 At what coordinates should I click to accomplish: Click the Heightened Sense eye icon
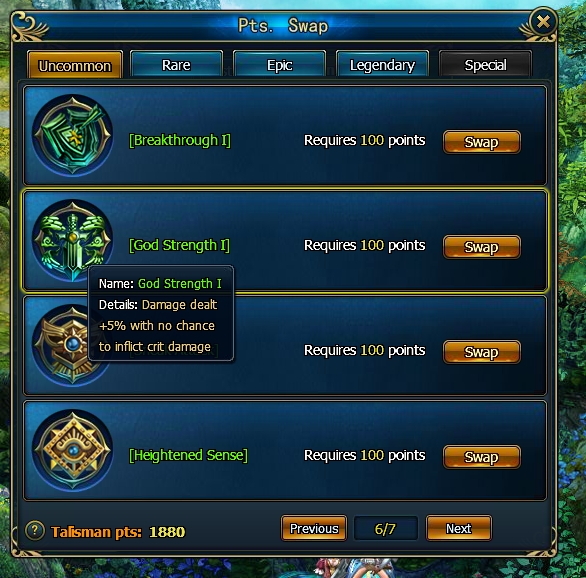coord(73,450)
